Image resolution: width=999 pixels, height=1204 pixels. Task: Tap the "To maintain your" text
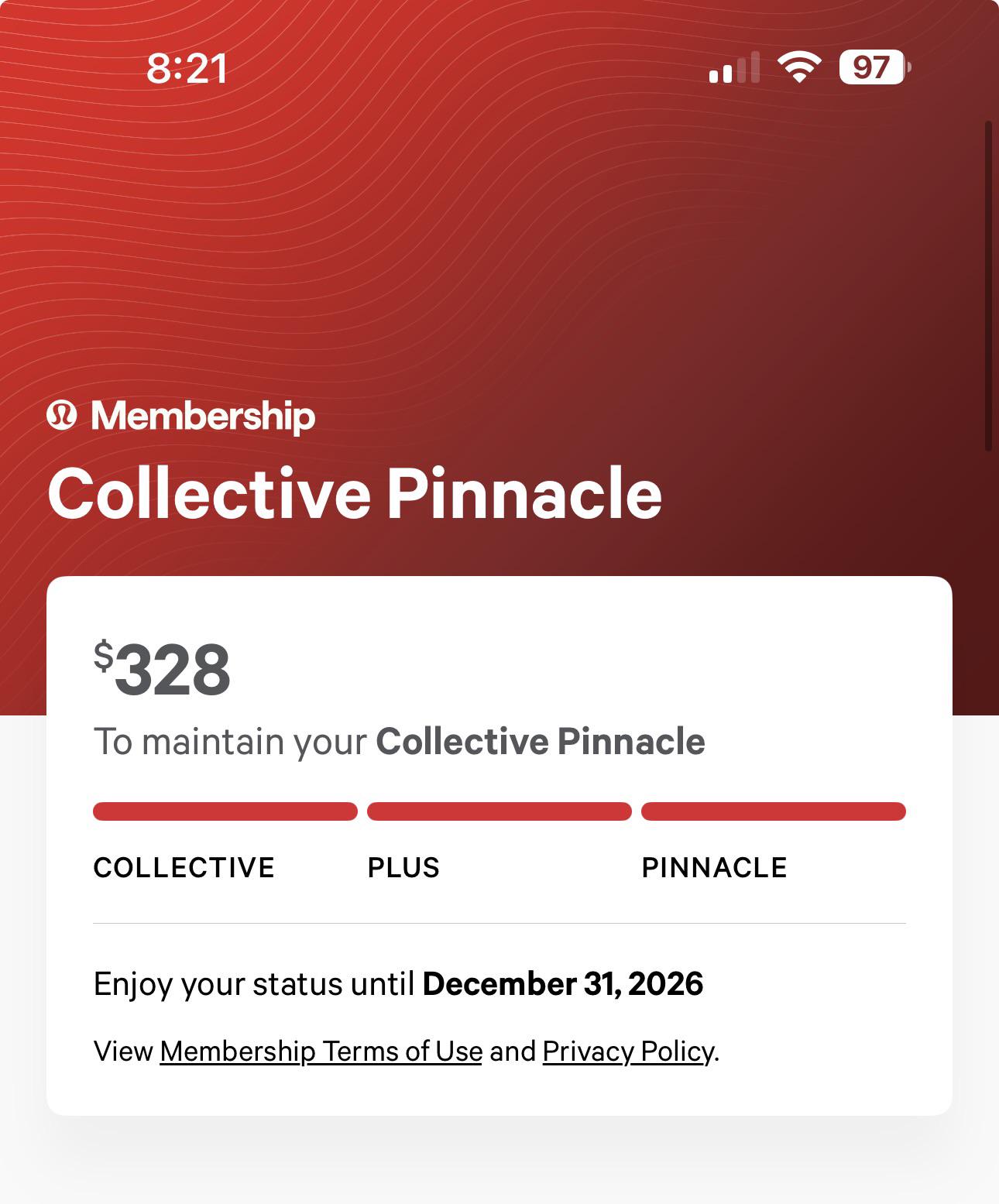tap(230, 742)
